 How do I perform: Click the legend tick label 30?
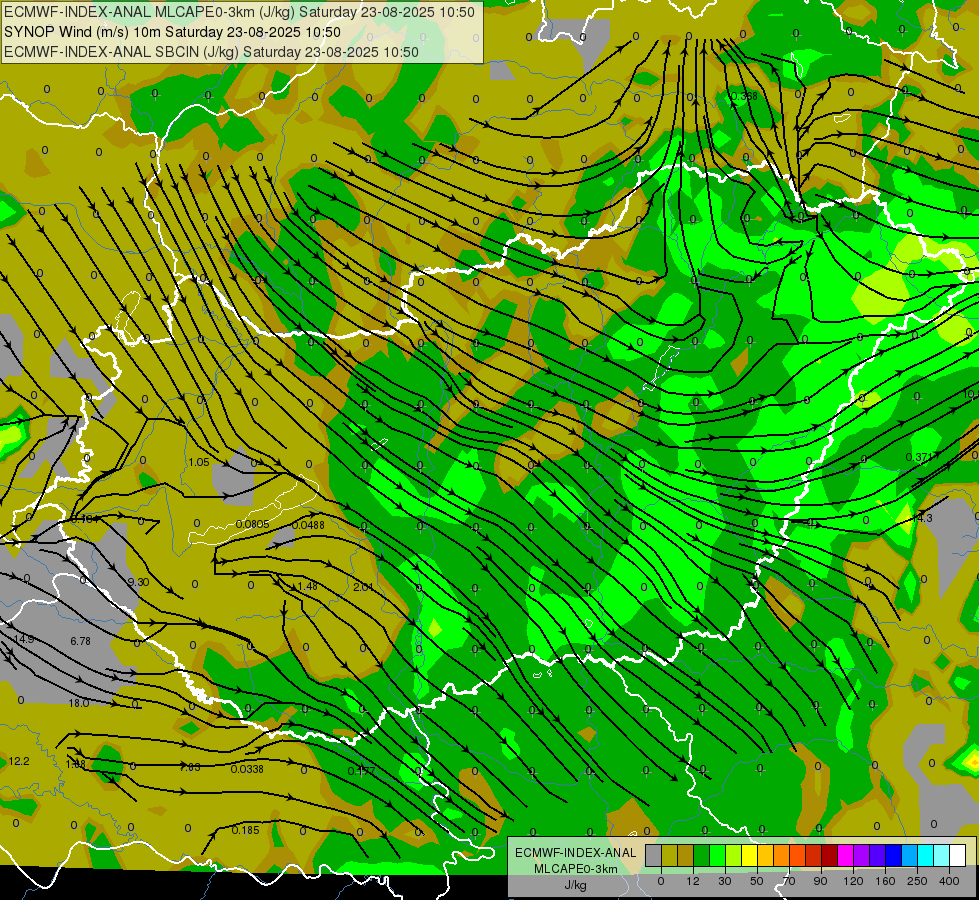point(725,881)
